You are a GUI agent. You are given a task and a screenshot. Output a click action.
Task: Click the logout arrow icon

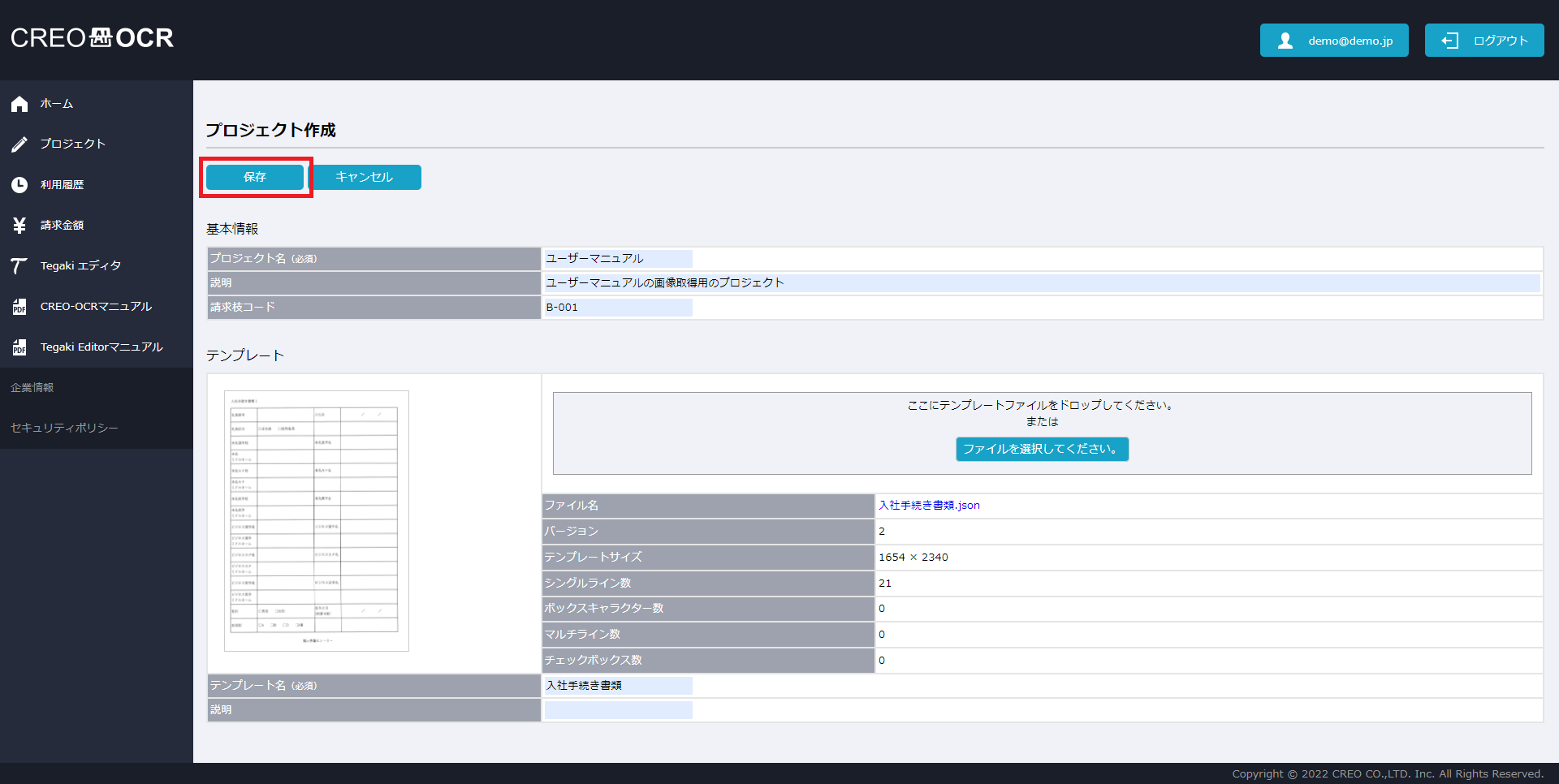pos(1449,41)
